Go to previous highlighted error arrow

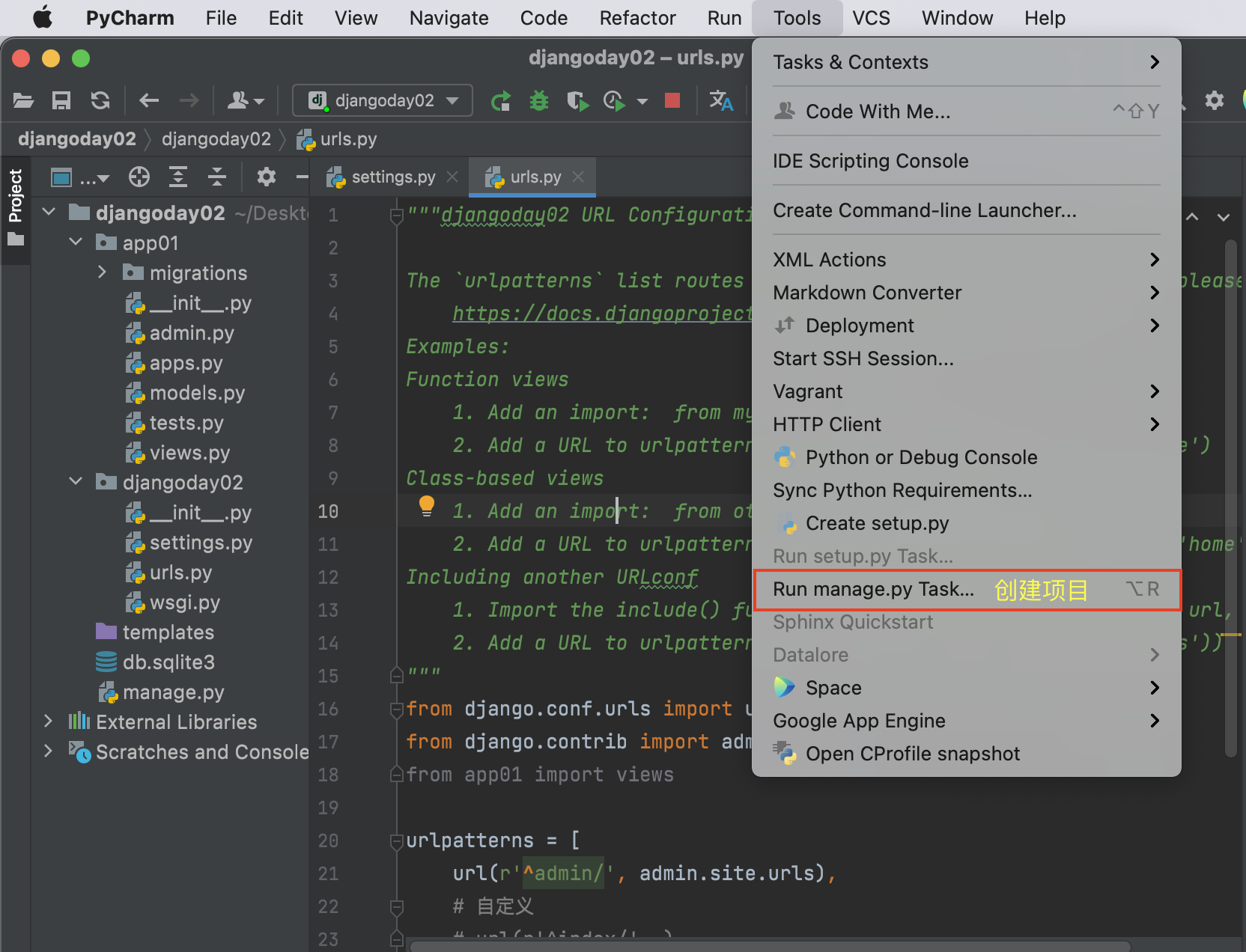point(1192,217)
